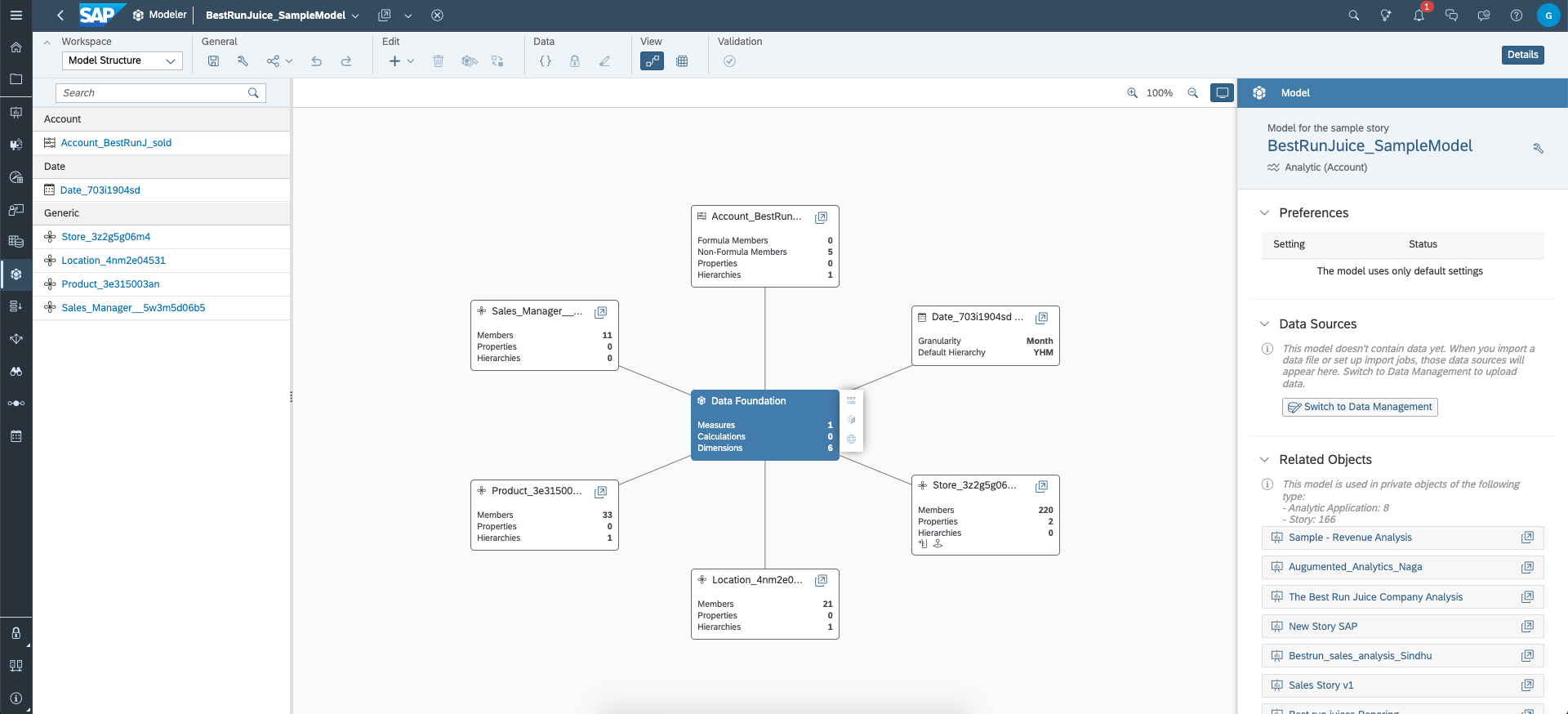Select the Sales_Manager node on canvas
The height and width of the screenshot is (714, 1568).
coord(545,335)
